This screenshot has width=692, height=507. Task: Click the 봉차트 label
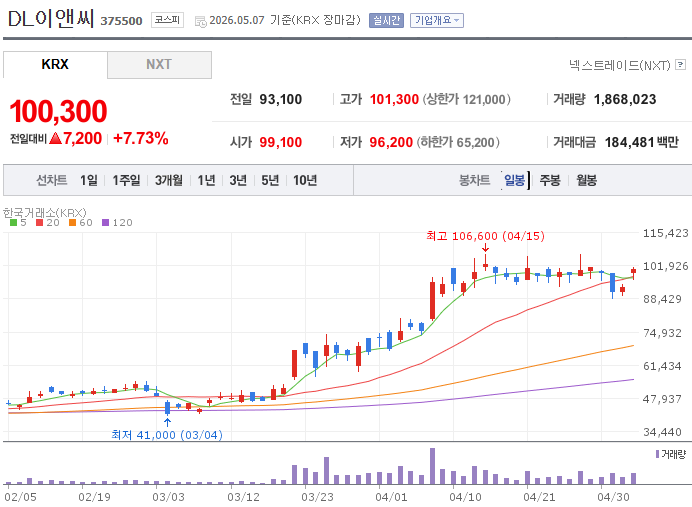coord(474,180)
